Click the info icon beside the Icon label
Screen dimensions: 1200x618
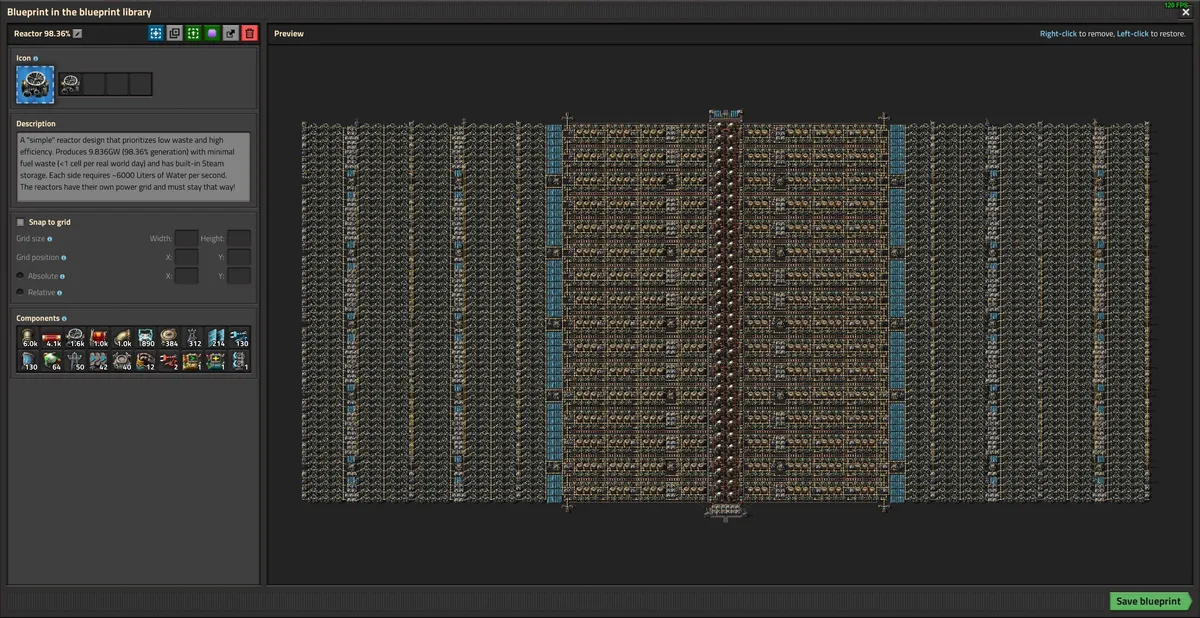pyautogui.click(x=36, y=59)
